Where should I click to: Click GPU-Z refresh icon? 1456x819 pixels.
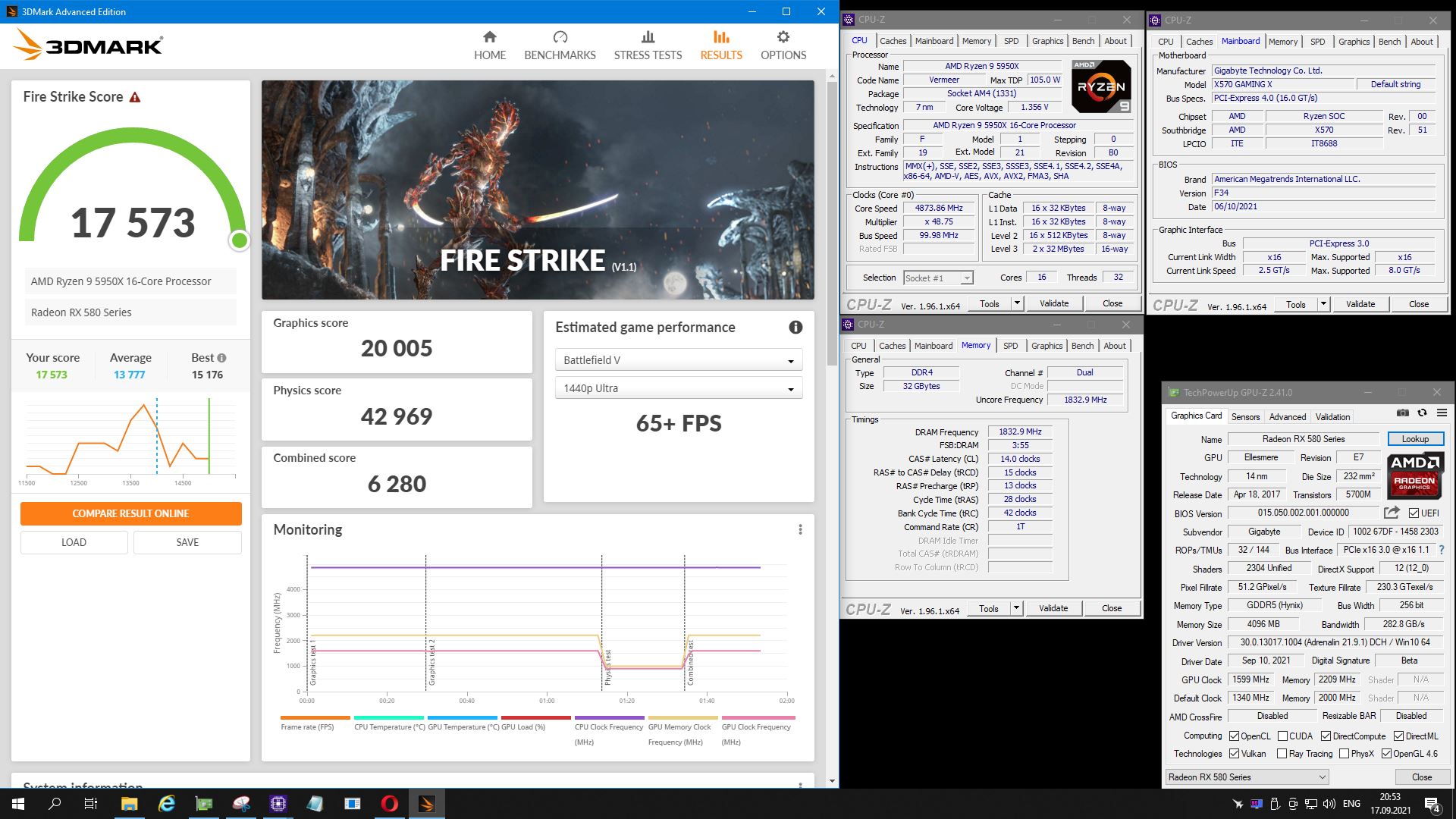pos(1423,413)
